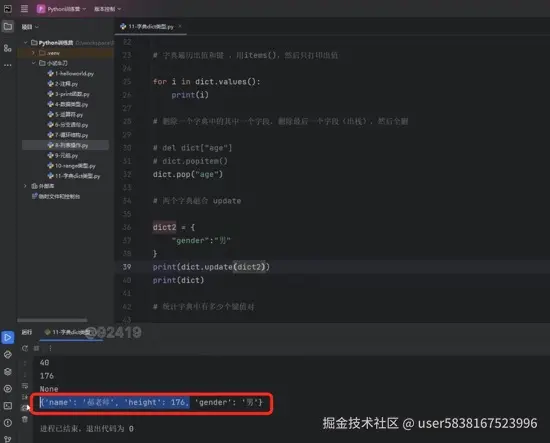Click the project panel horizontal scrollbar
The width and height of the screenshot is (550, 443).
click(x=52, y=320)
